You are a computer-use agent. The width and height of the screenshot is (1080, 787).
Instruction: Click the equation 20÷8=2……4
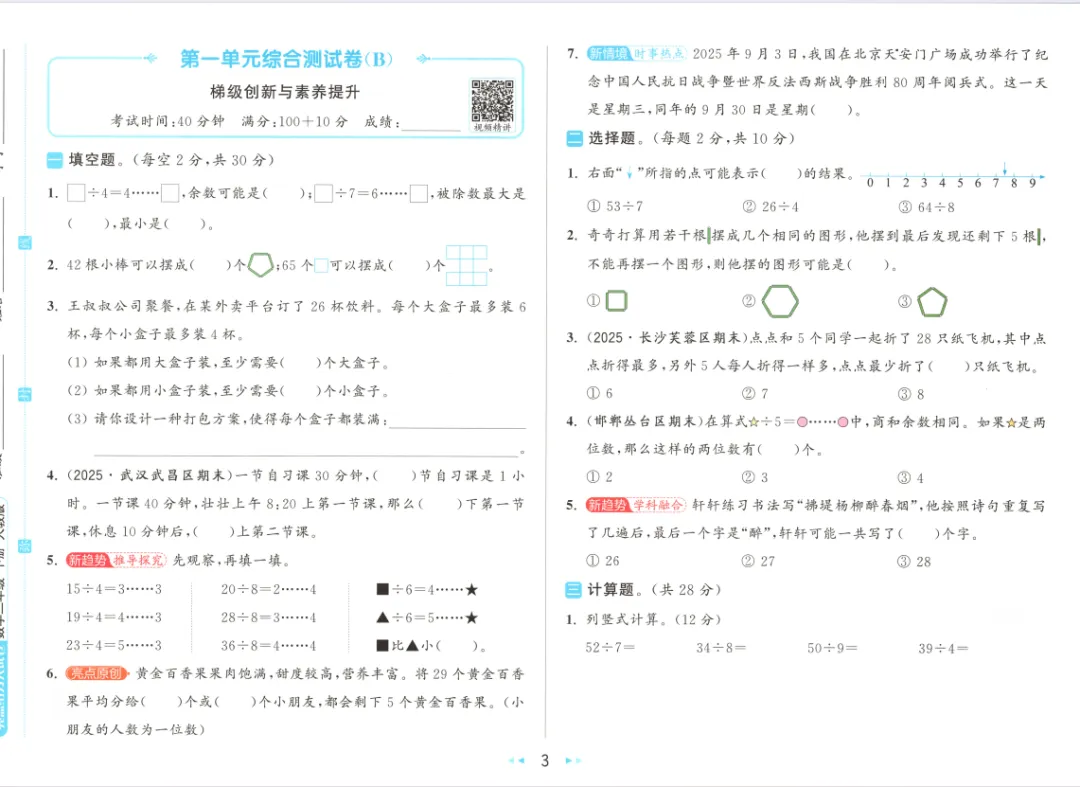coord(269,589)
